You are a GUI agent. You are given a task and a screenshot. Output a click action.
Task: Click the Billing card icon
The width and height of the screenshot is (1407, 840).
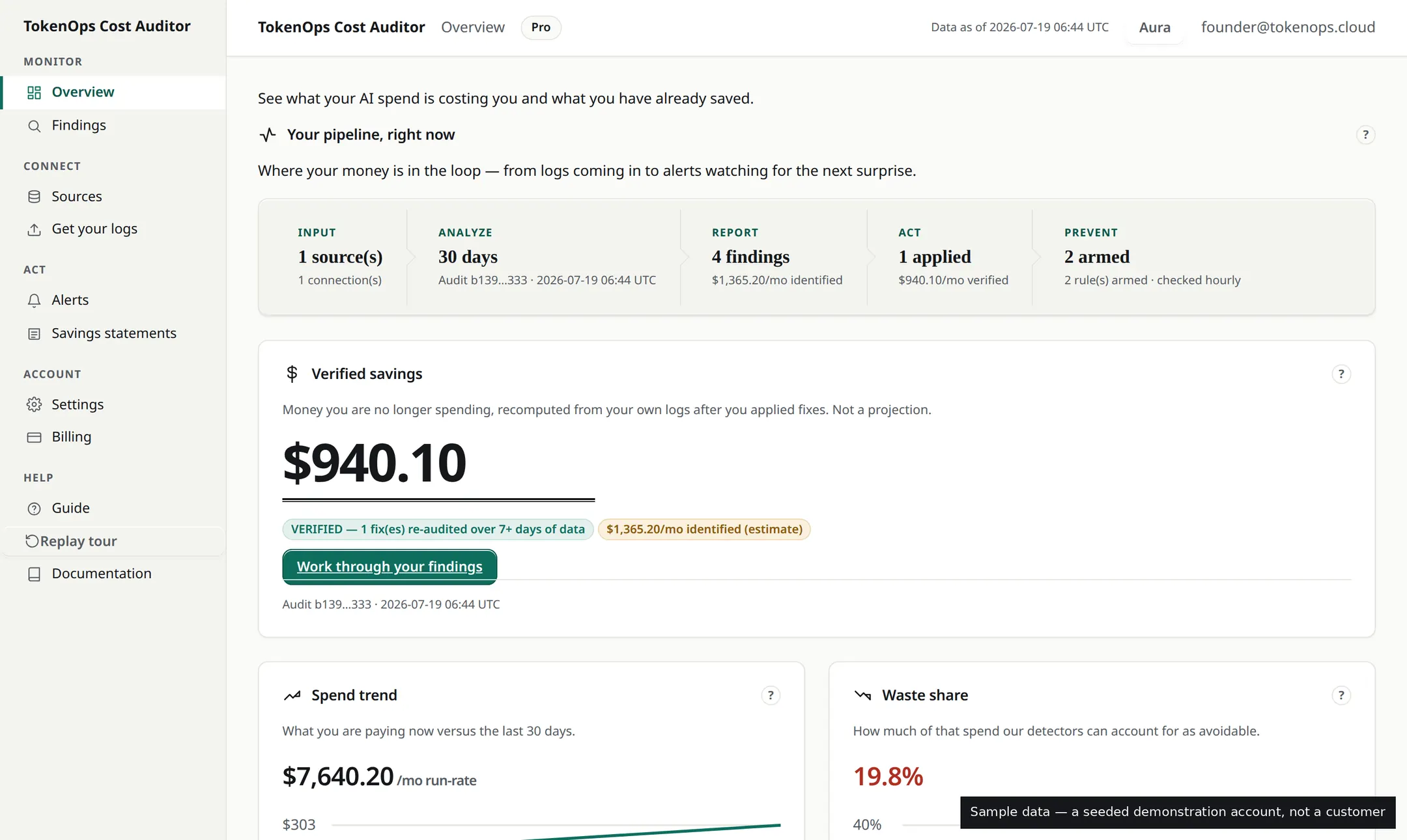pyautogui.click(x=35, y=437)
